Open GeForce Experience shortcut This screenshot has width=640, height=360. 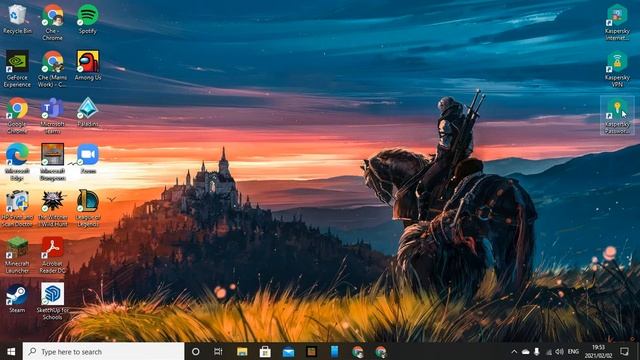point(17,69)
